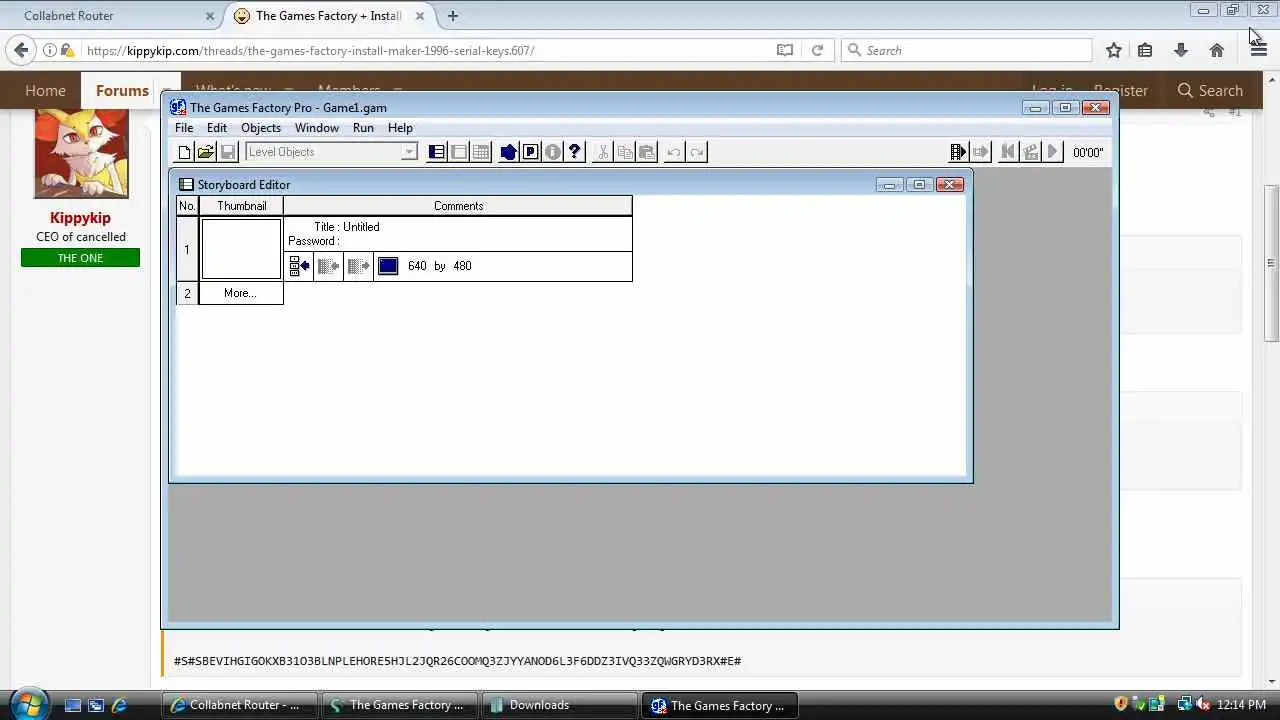Click the Comments column header
1280x720 pixels.
[458, 206]
